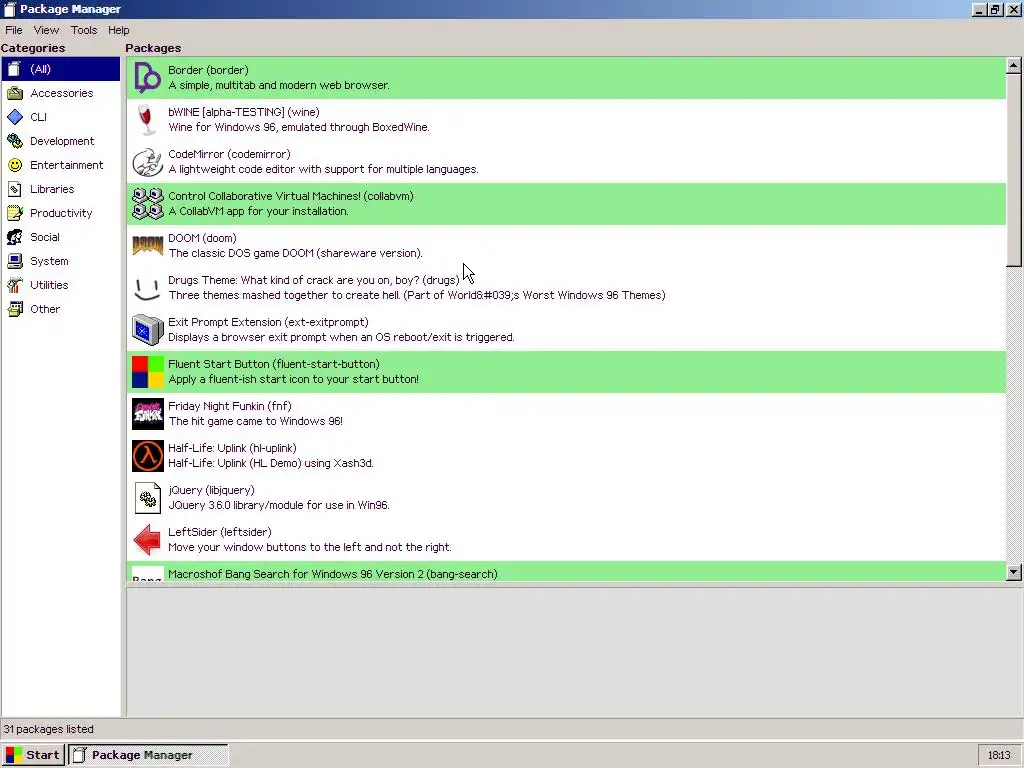Click the Half-Life lambda icon
This screenshot has height=768, width=1024.
[148, 456]
